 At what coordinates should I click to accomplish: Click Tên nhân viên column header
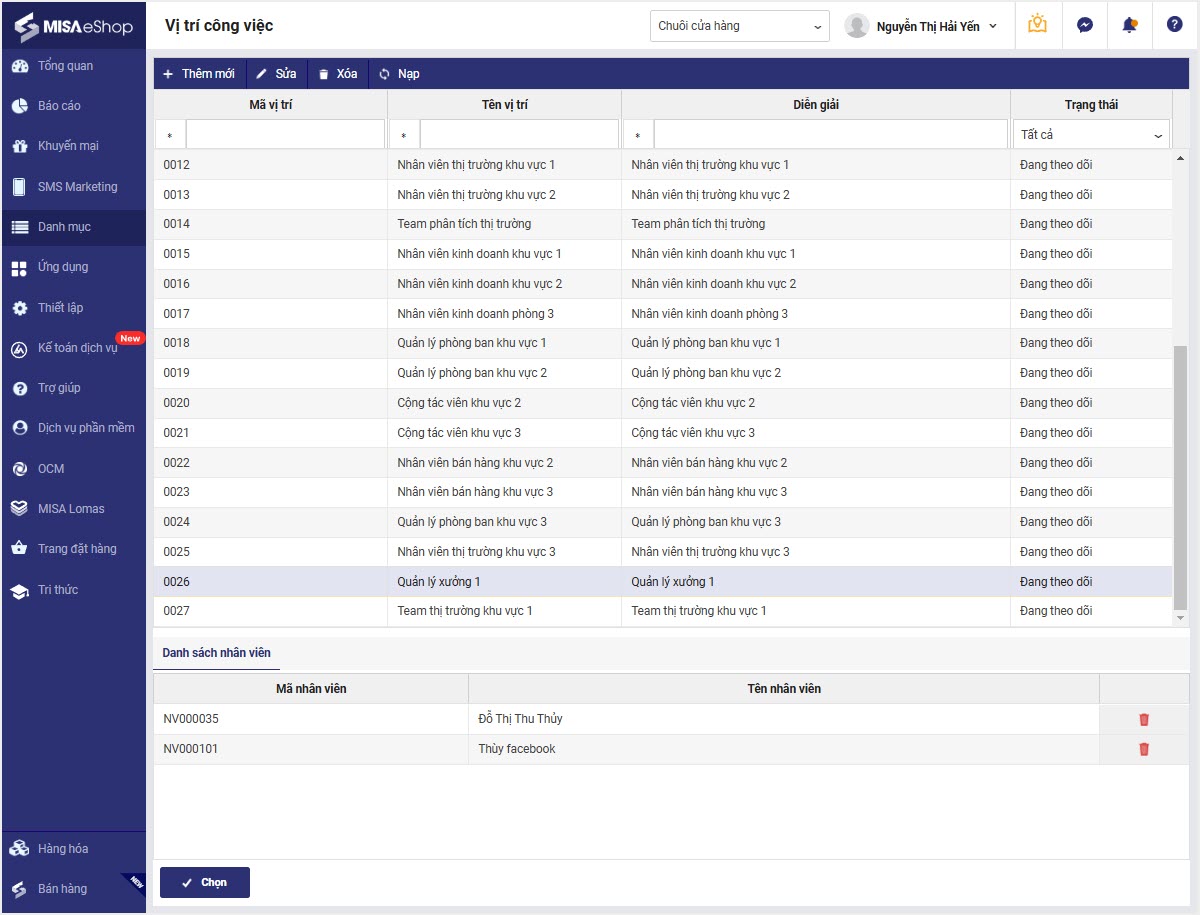point(784,689)
